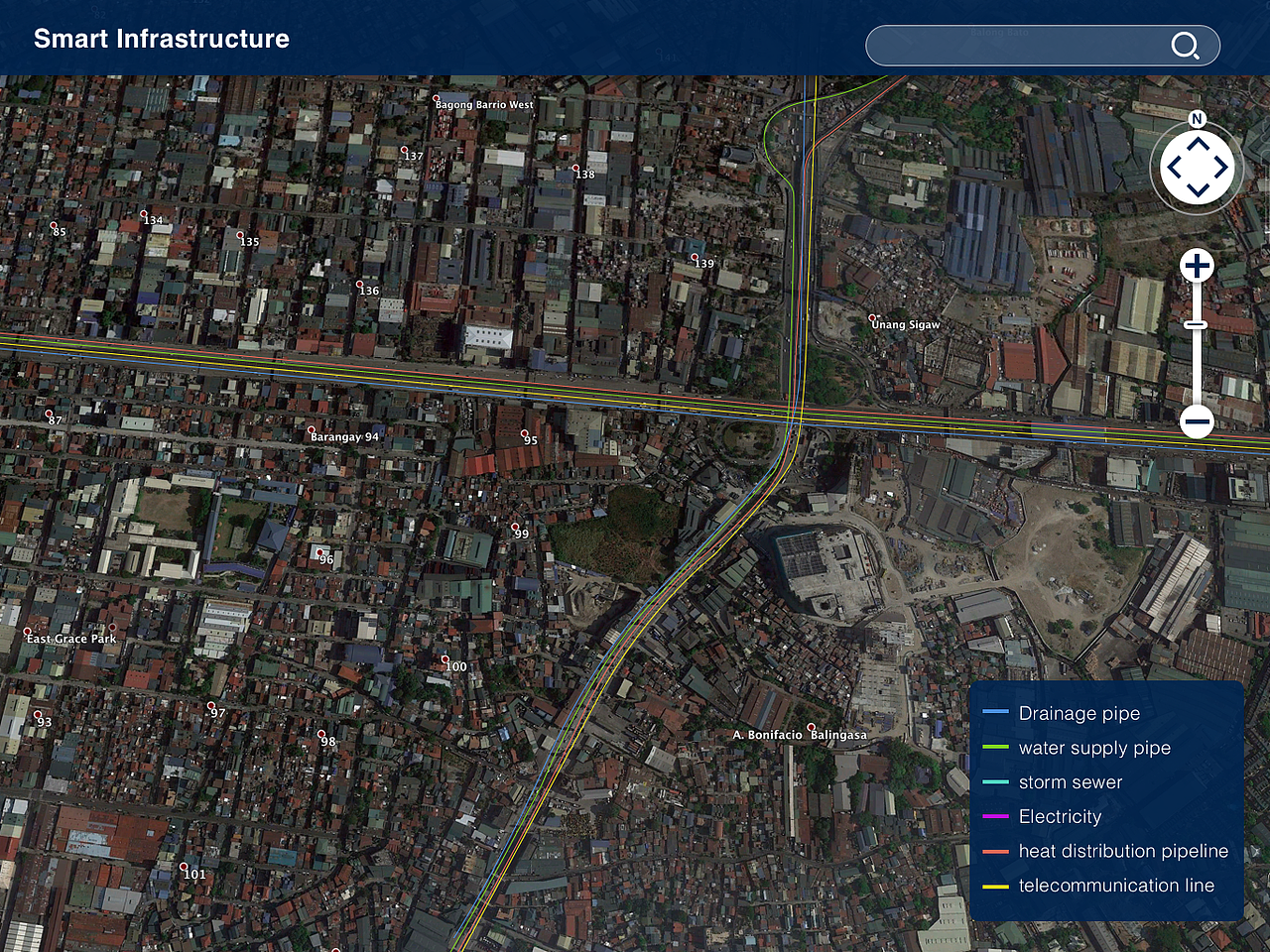Click the East Grace Park label
1270x952 pixels.
click(x=70, y=638)
